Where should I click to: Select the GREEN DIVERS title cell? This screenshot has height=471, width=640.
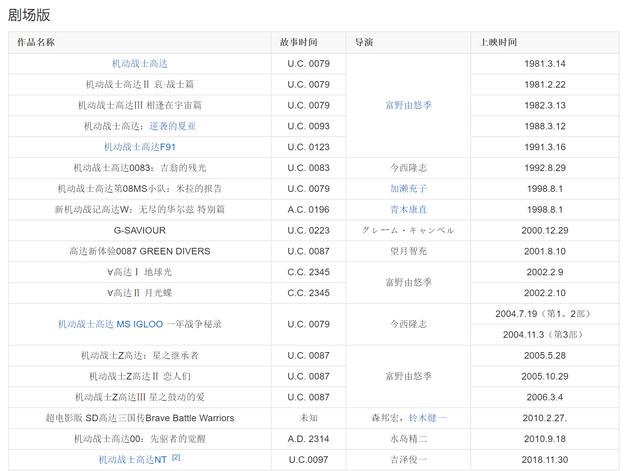tap(140, 251)
